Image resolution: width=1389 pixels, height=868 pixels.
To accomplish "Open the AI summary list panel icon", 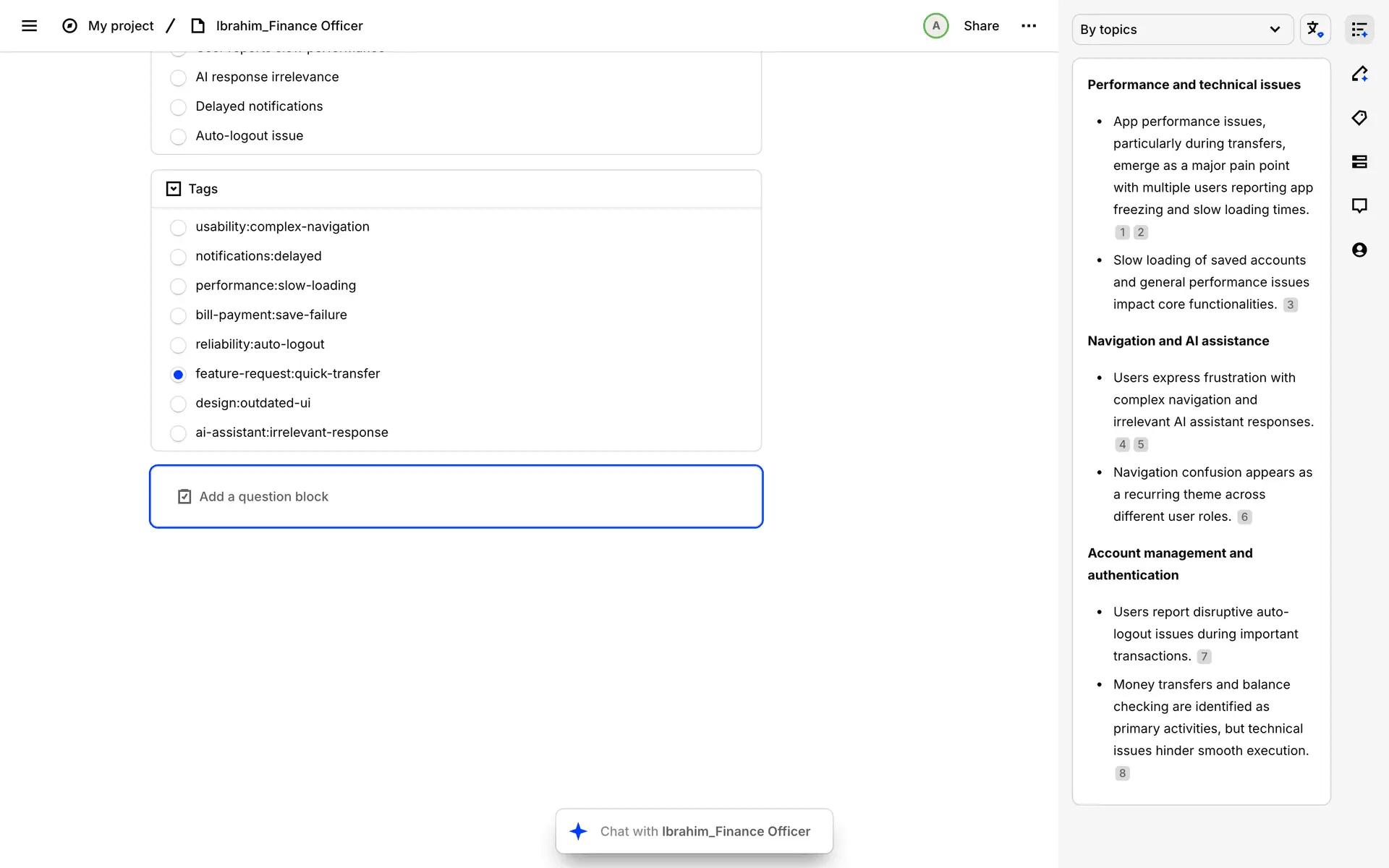I will click(1359, 30).
